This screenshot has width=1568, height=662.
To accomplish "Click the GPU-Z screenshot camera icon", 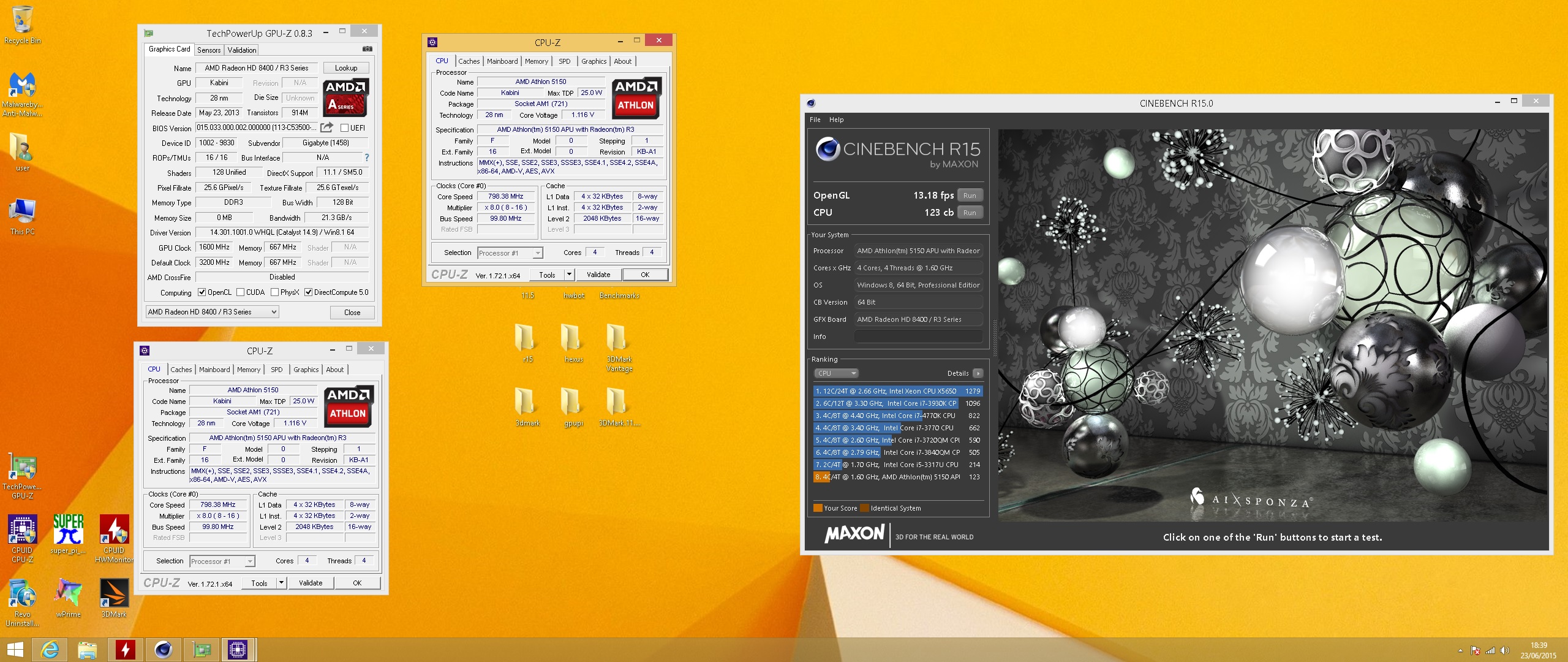I will tap(367, 49).
